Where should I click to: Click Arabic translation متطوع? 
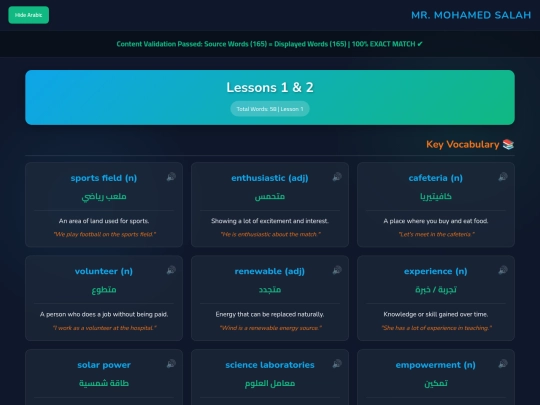click(x=104, y=290)
